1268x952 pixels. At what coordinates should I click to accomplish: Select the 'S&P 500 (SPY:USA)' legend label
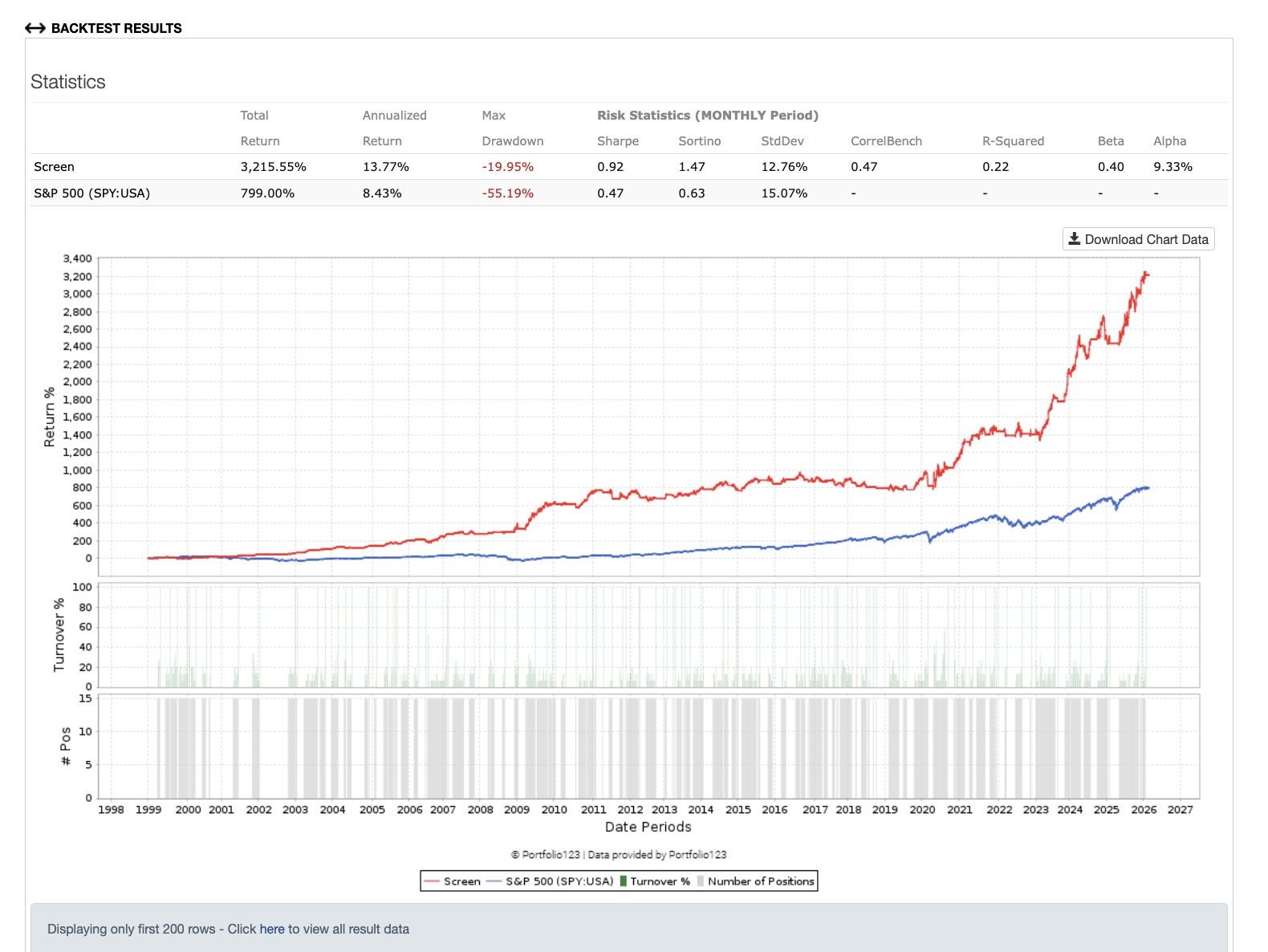pyautogui.click(x=559, y=881)
